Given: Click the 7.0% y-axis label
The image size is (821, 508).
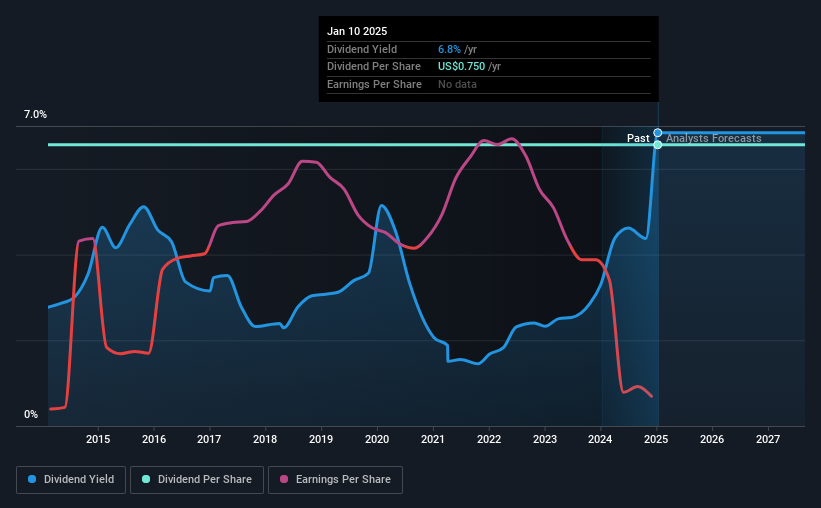Looking at the screenshot, I should 35,115.
